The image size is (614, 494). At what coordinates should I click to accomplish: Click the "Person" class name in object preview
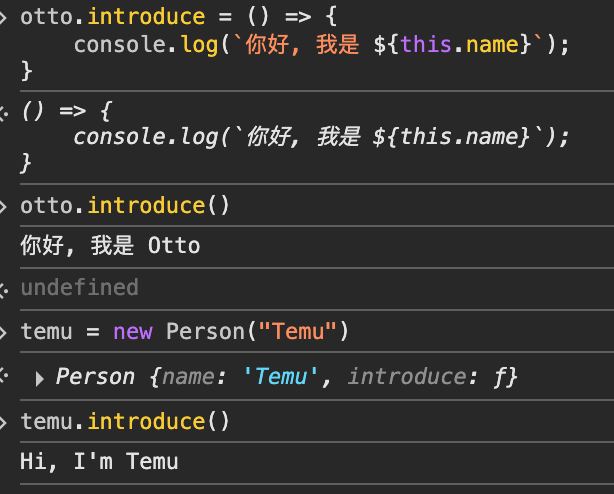click(x=95, y=377)
